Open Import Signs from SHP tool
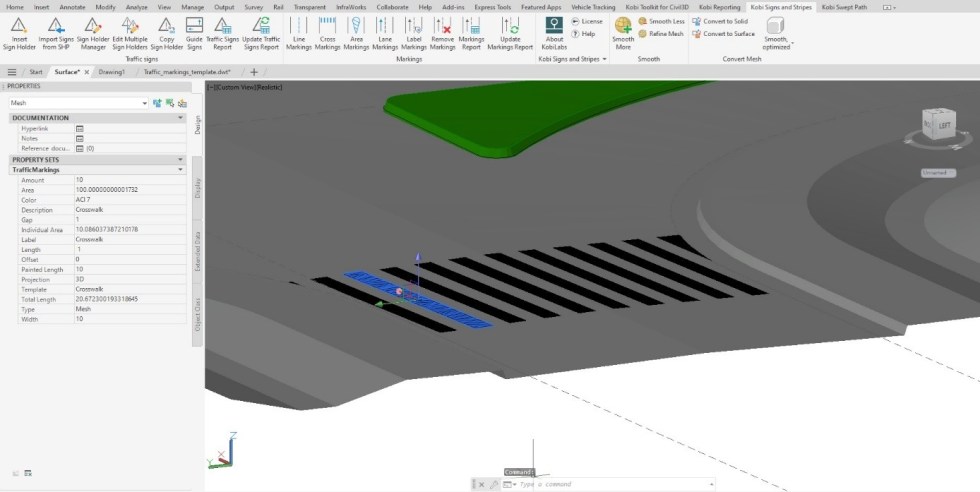980x492 pixels. coord(56,34)
